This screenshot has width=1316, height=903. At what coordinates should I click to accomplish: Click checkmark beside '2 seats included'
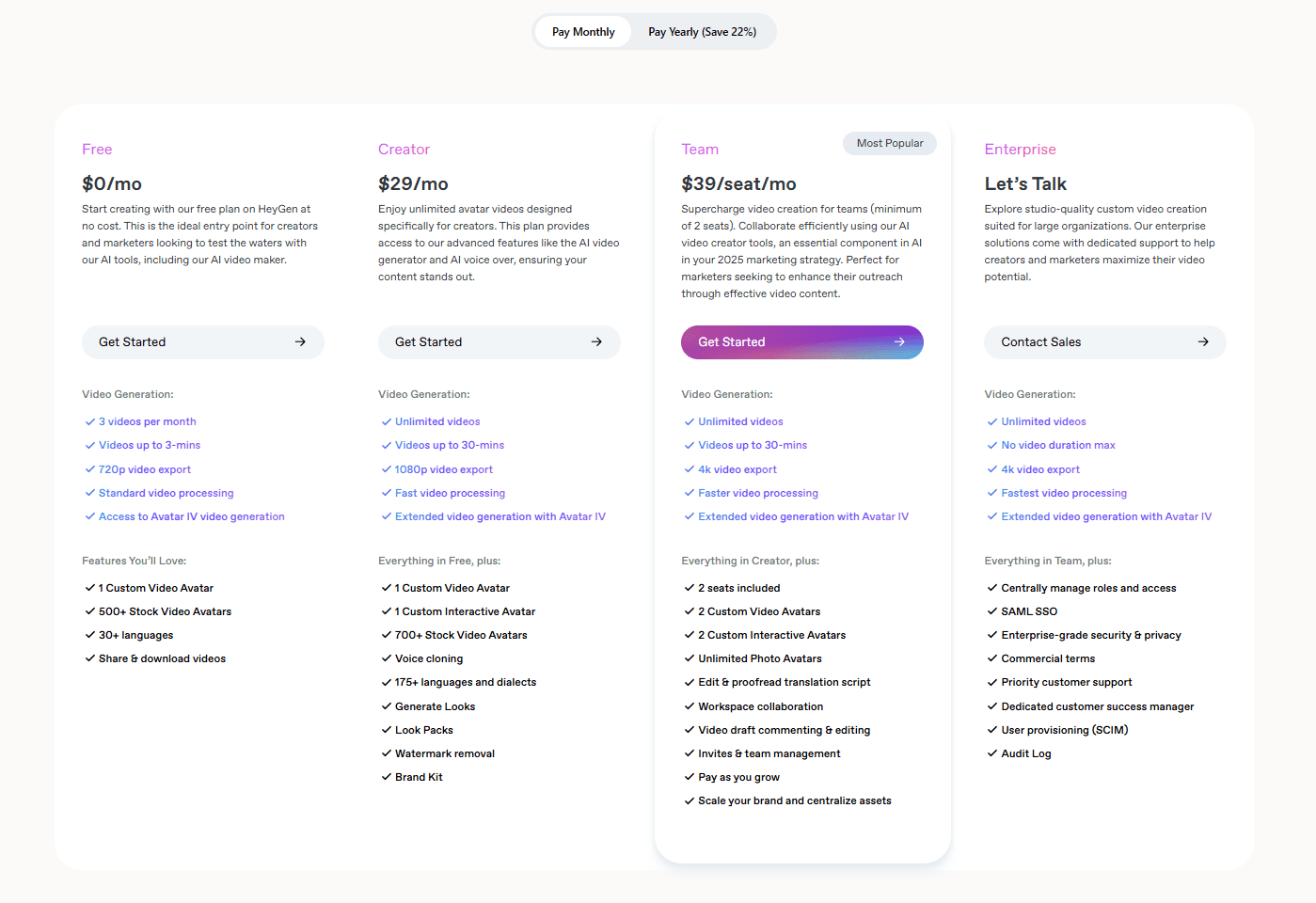(x=690, y=589)
